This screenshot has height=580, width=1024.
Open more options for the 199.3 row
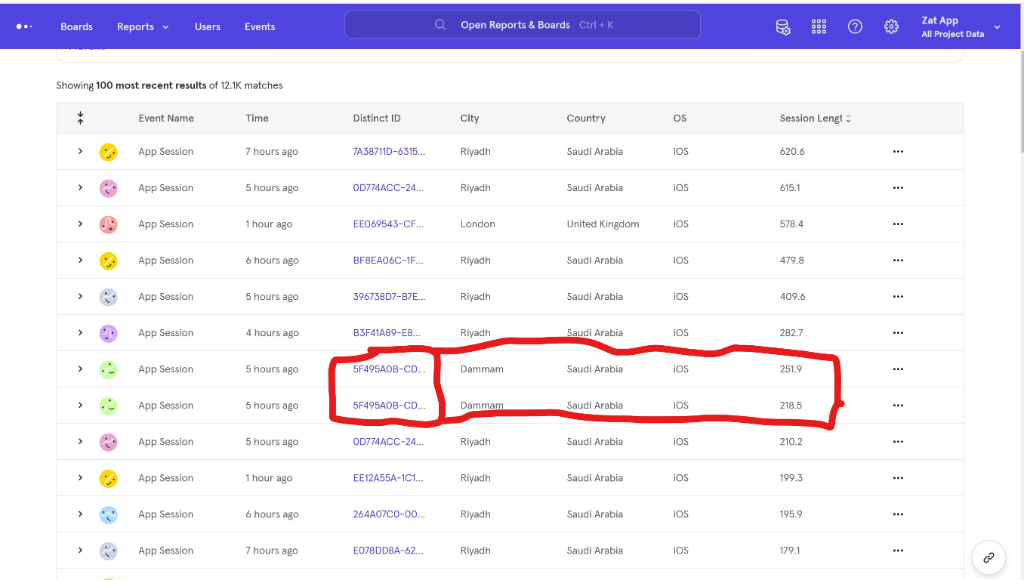(898, 478)
